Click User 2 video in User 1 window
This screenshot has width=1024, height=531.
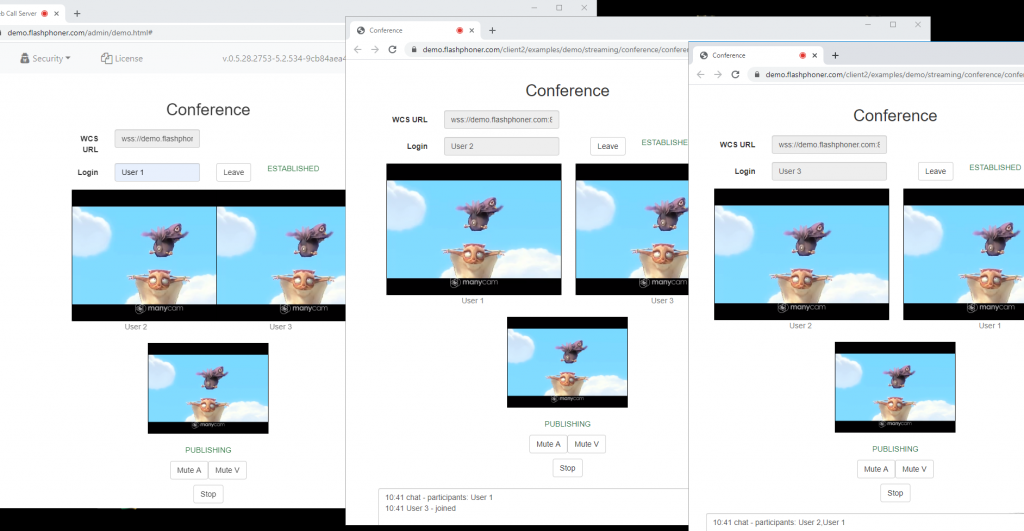(144, 255)
